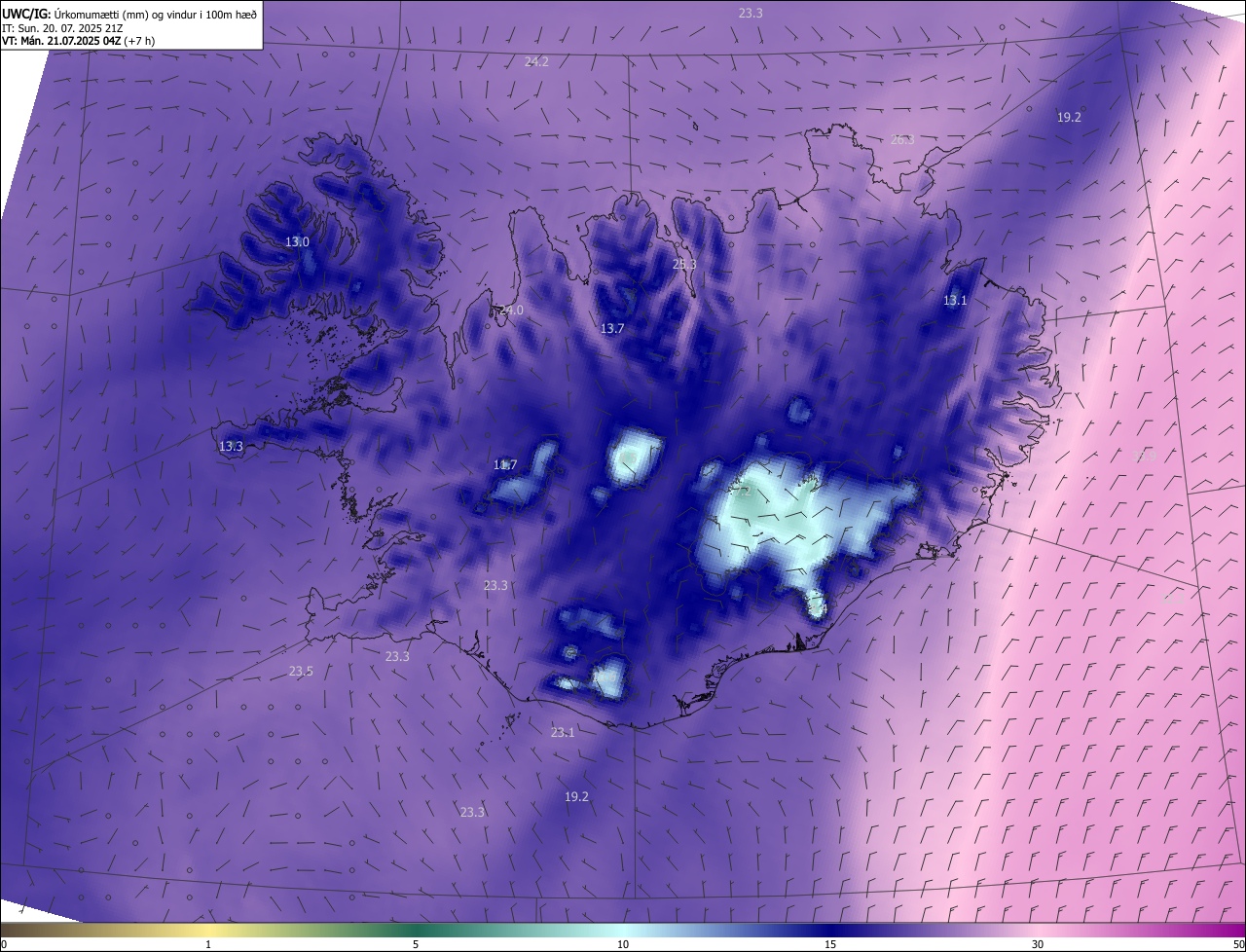Click the color scale tick label 1

tap(208, 944)
